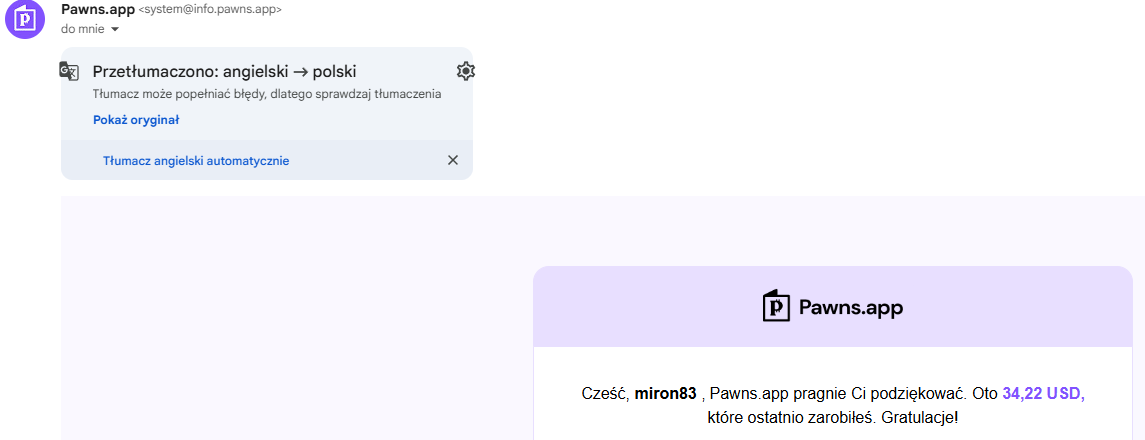
Task: Click the sender name "Pawns.app"
Action: [98, 9]
